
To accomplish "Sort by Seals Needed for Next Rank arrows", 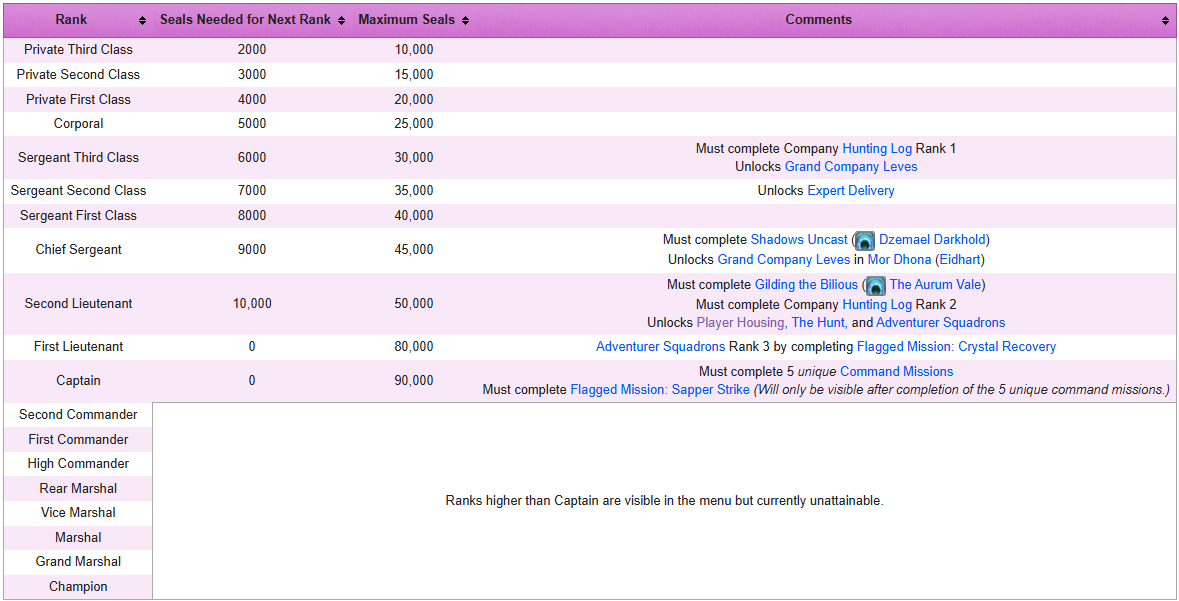I will [341, 20].
